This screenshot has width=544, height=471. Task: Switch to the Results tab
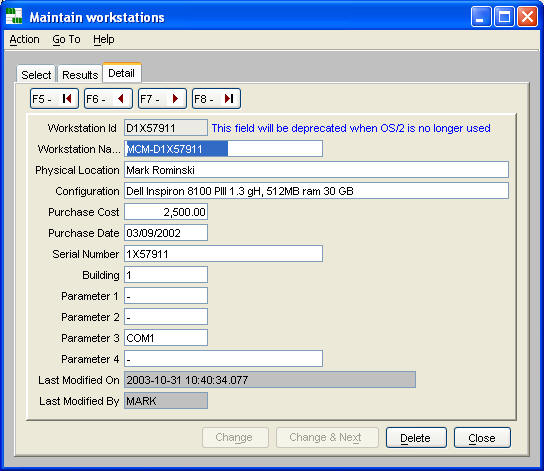(80, 74)
